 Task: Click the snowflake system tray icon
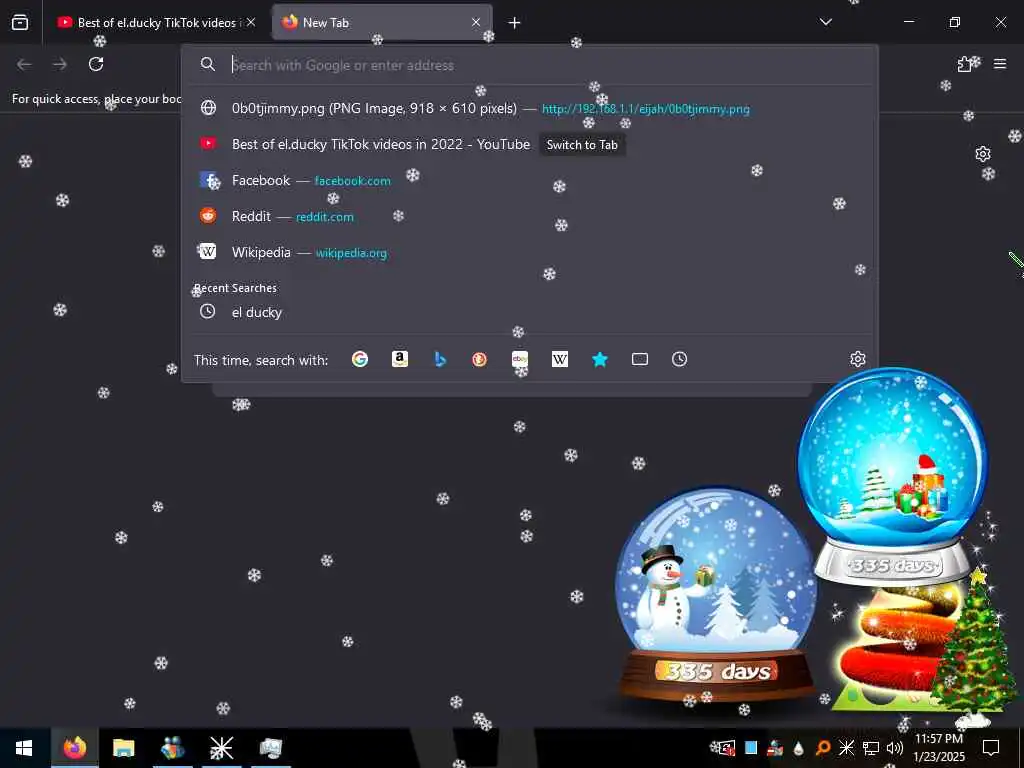pyautogui.click(x=846, y=748)
